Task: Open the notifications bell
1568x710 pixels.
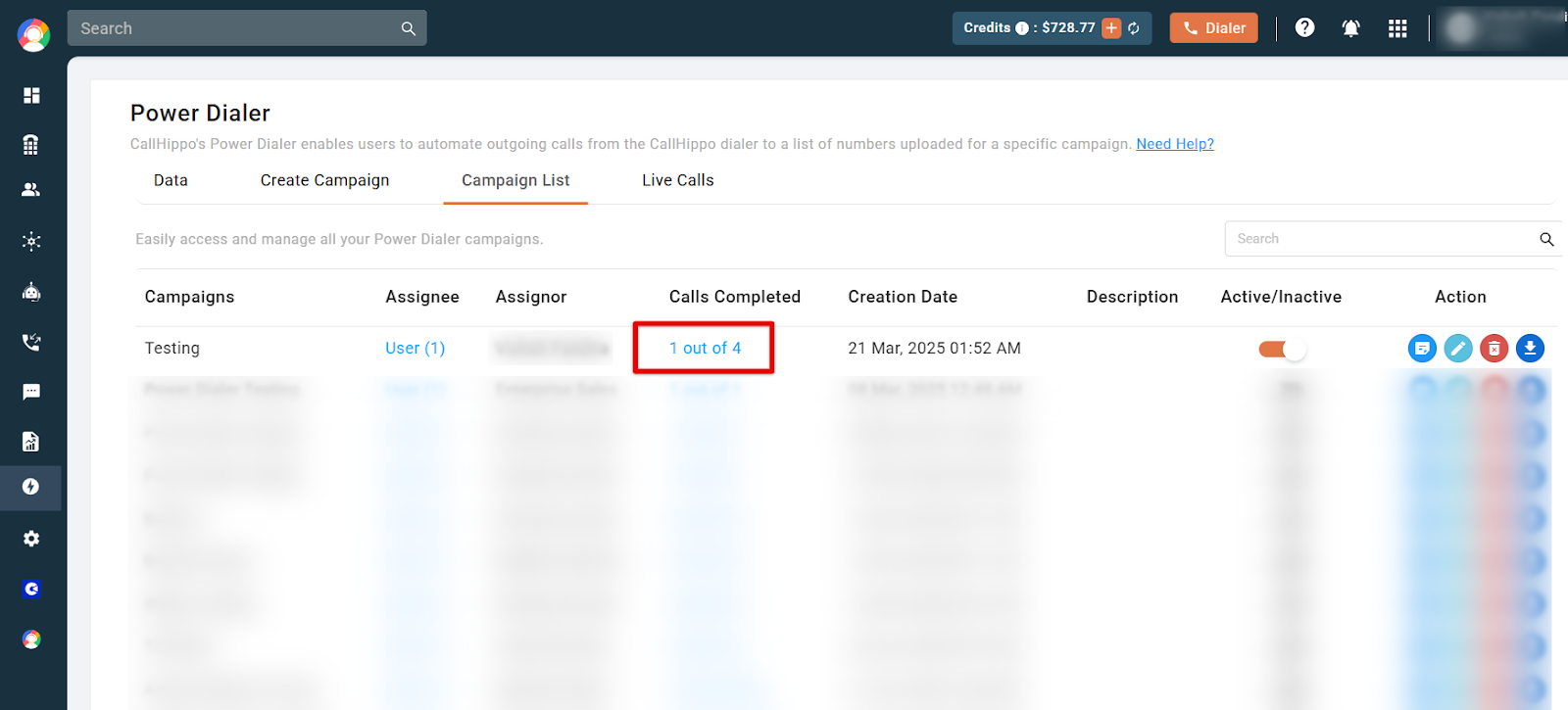Action: pos(1350,28)
